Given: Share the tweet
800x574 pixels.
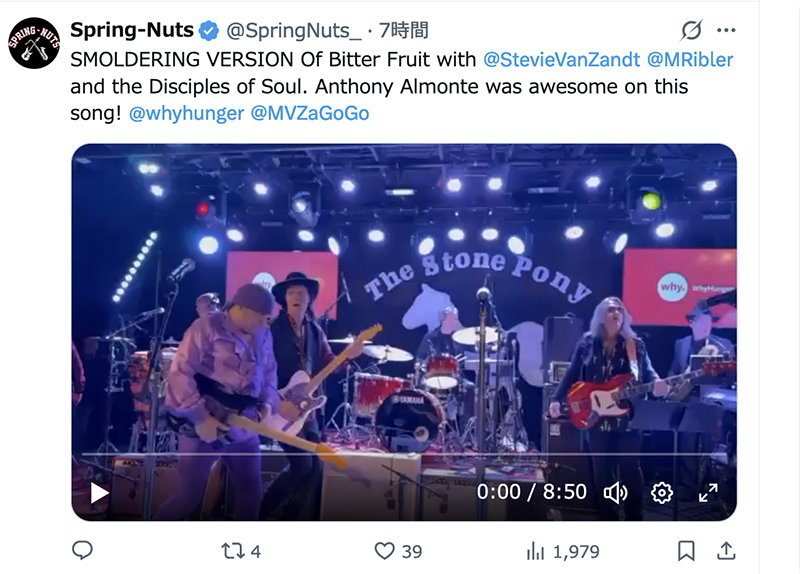Looking at the screenshot, I should [728, 551].
